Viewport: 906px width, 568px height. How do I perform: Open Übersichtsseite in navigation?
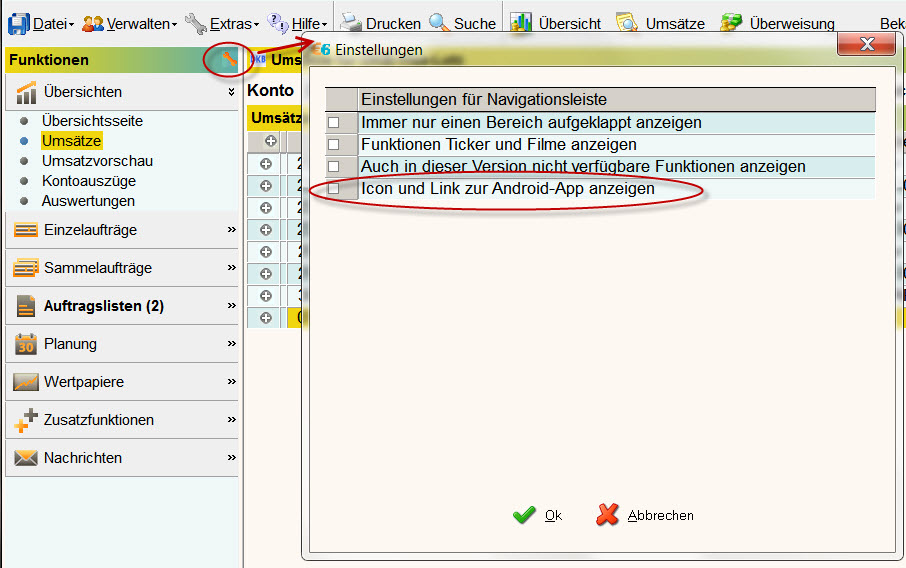point(92,121)
